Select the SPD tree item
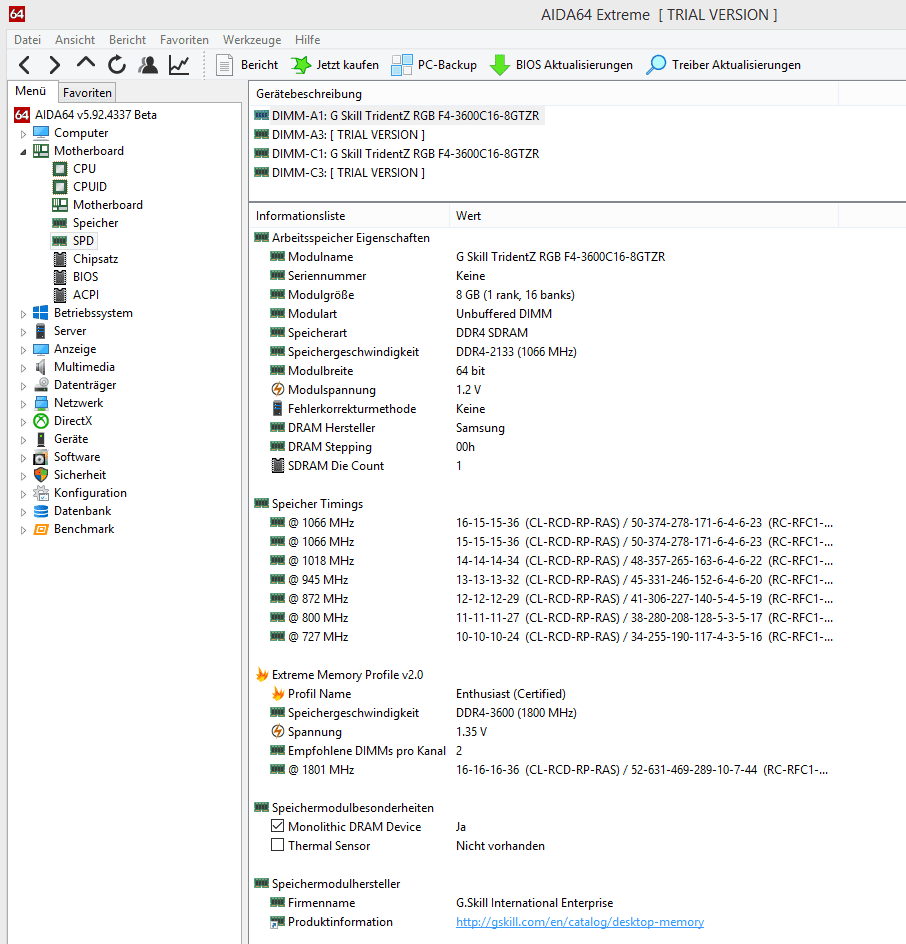 (x=73, y=241)
